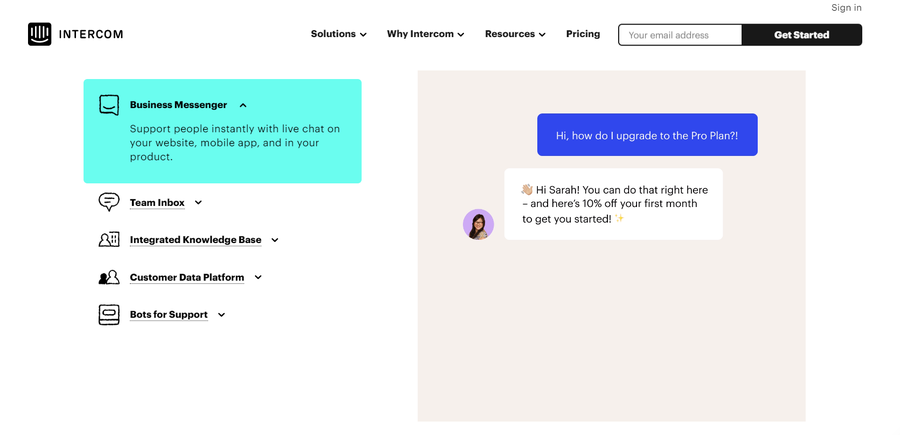The width and height of the screenshot is (900, 435).
Task: Click the Get Started button
Action: point(802,35)
